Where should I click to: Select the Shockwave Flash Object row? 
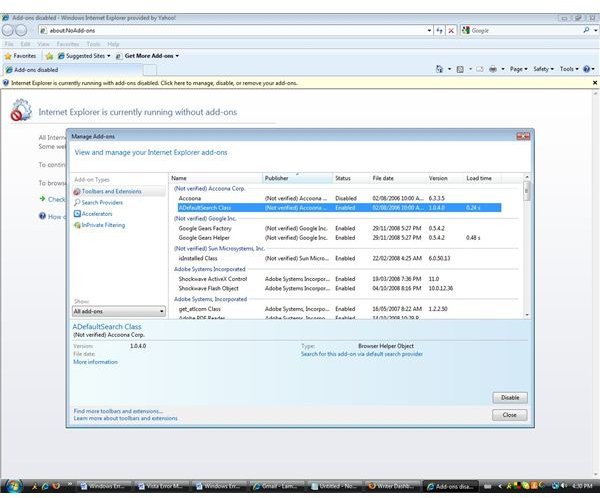coord(339,289)
